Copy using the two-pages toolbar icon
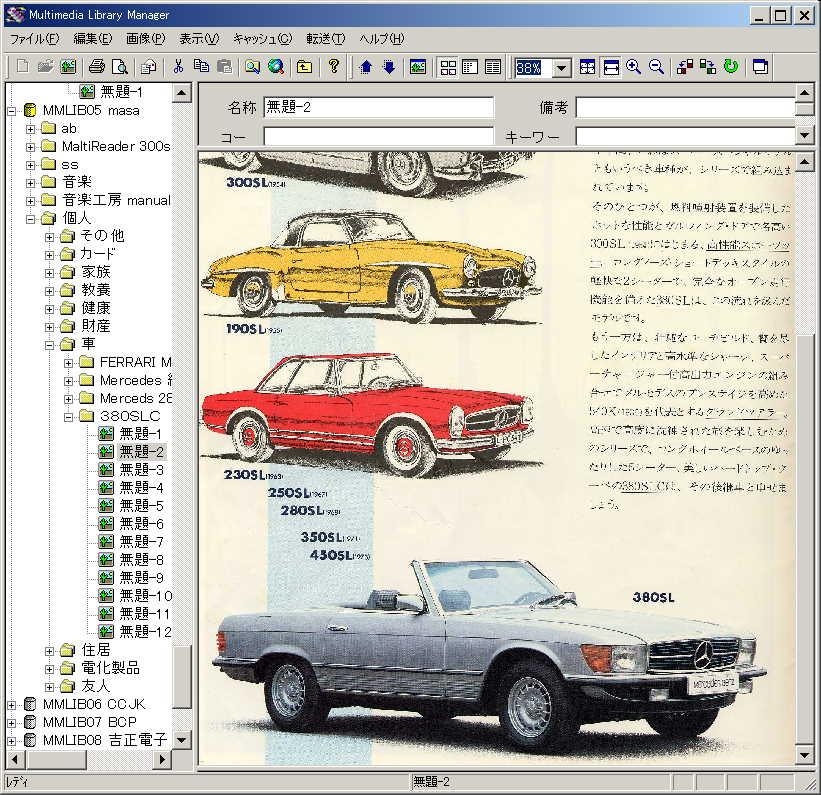The image size is (821, 795). tap(201, 67)
